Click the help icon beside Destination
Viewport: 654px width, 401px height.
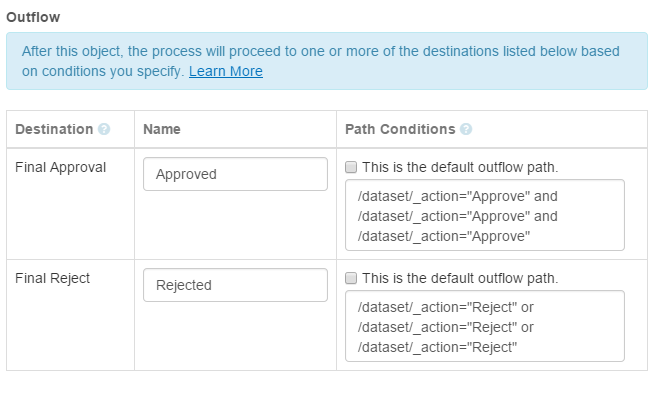tap(104, 129)
